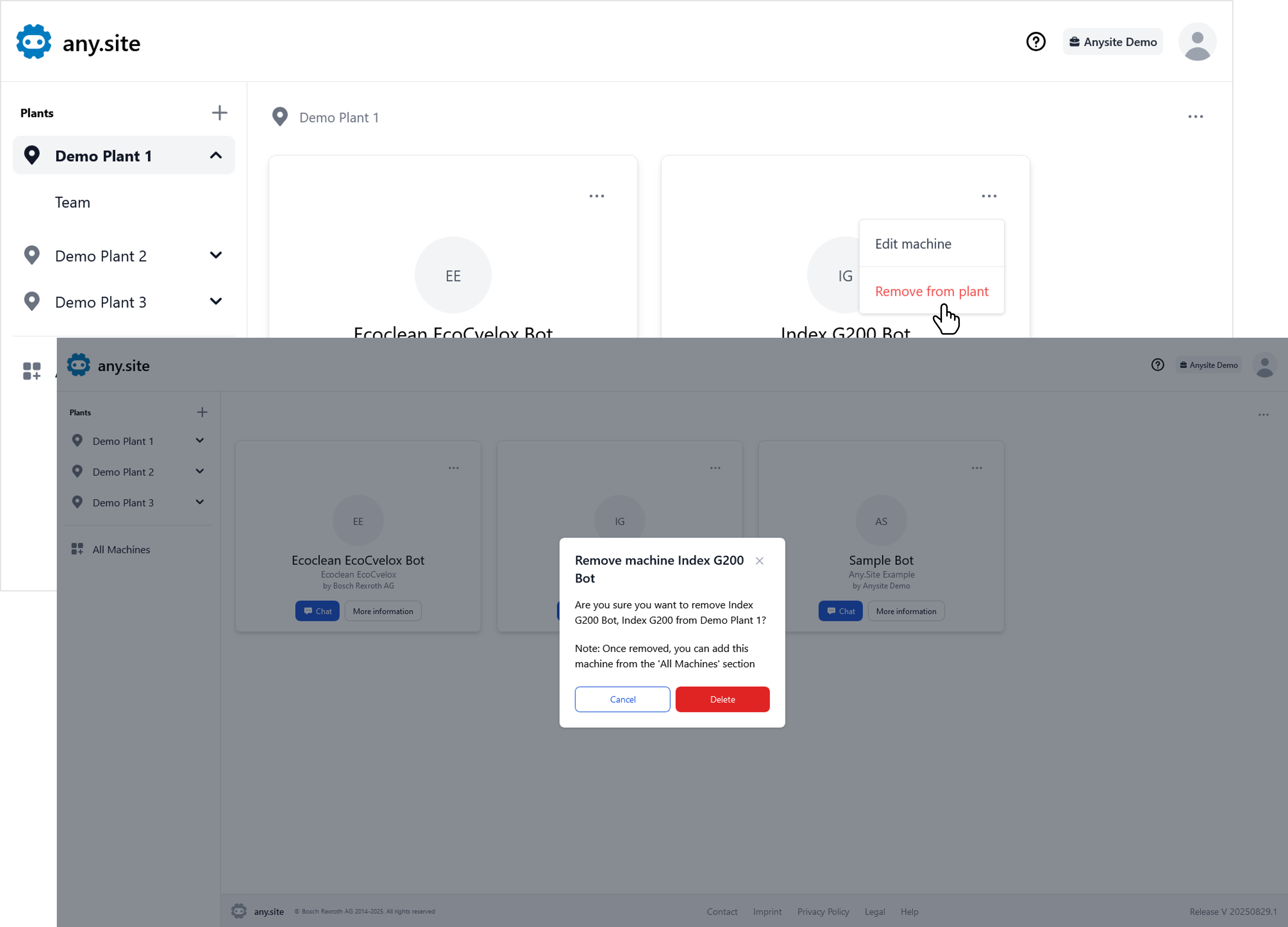This screenshot has width=1288, height=927.
Task: Click Privacy Policy footer link
Action: (x=823, y=912)
